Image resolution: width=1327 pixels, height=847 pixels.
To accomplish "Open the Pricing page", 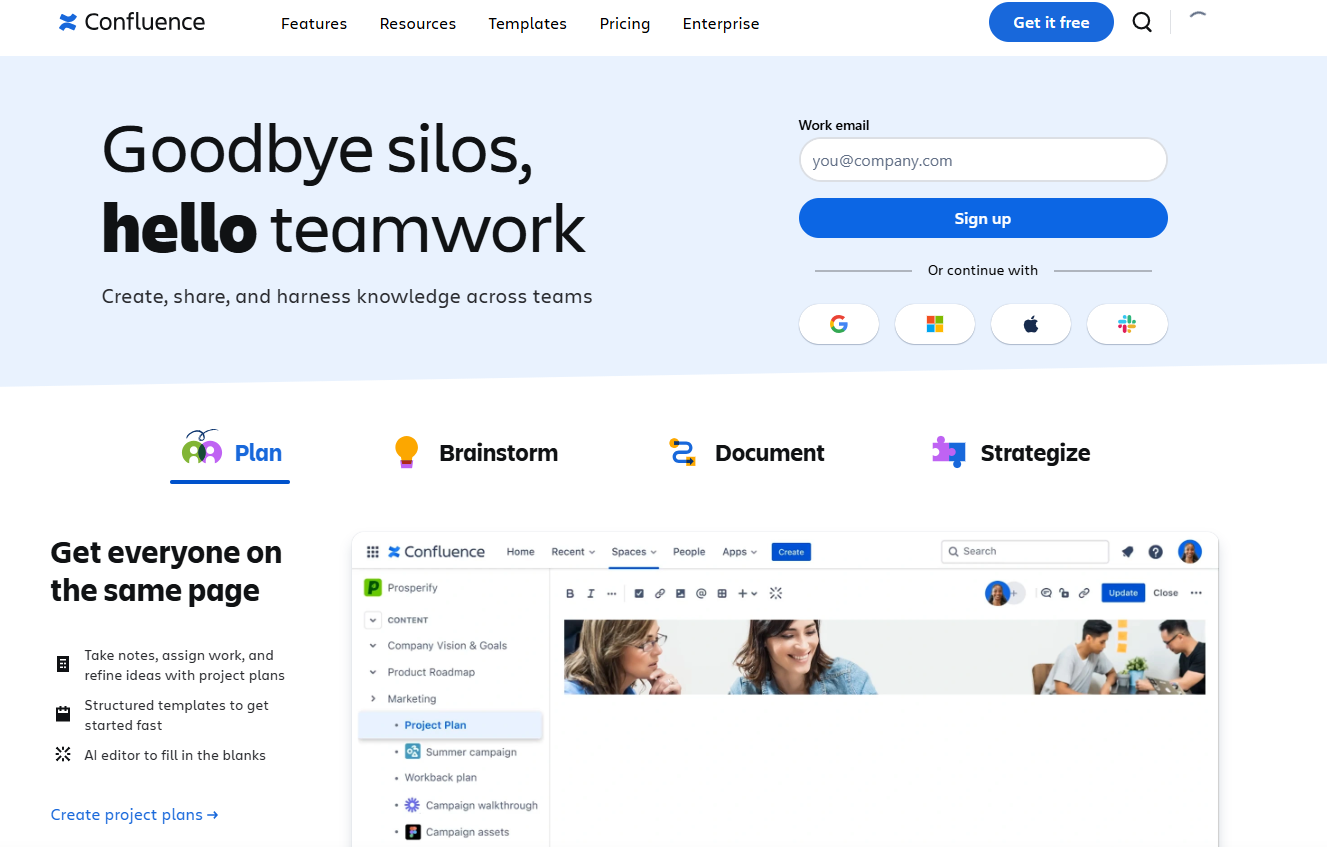I will tap(625, 23).
